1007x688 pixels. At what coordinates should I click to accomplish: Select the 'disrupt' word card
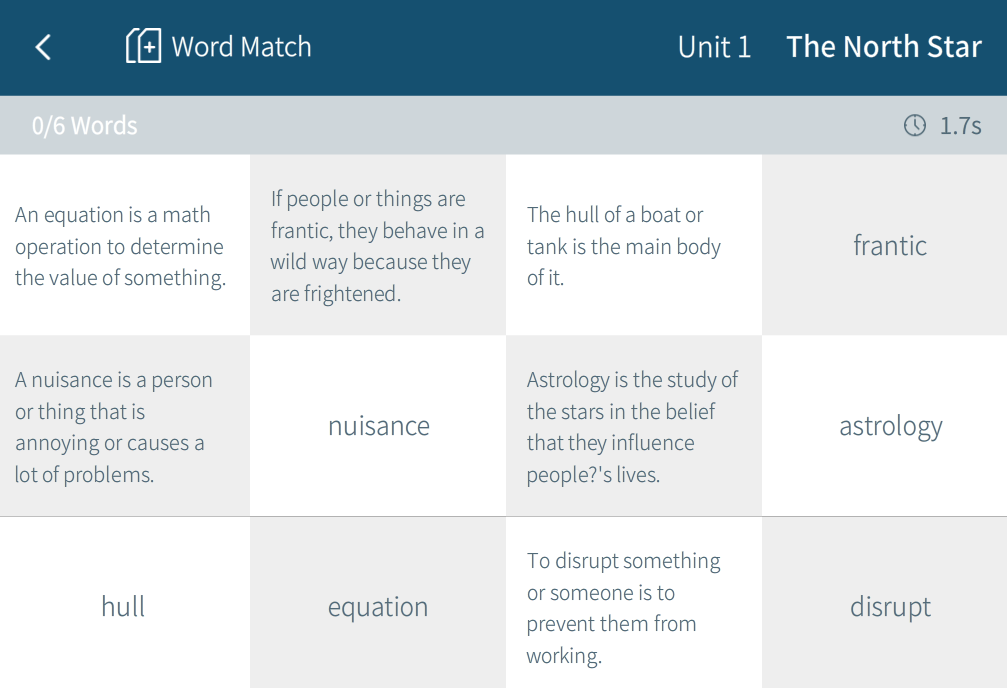[x=890, y=606]
